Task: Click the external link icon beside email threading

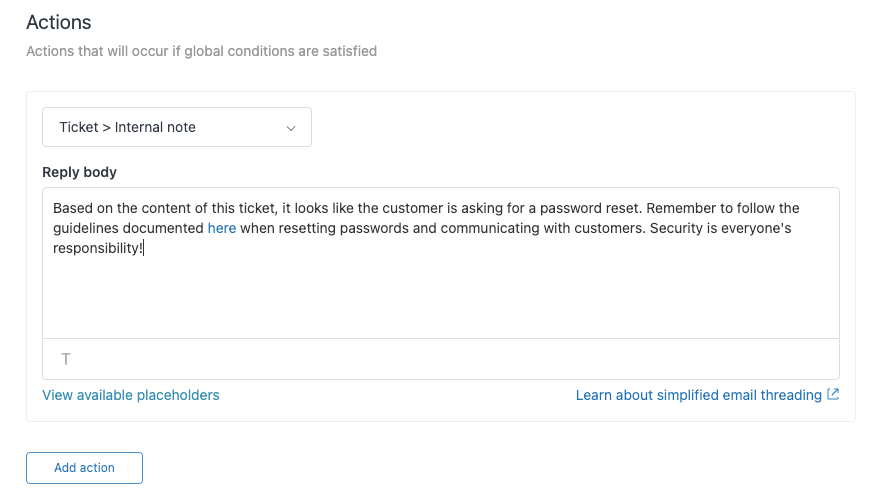Action: click(833, 395)
